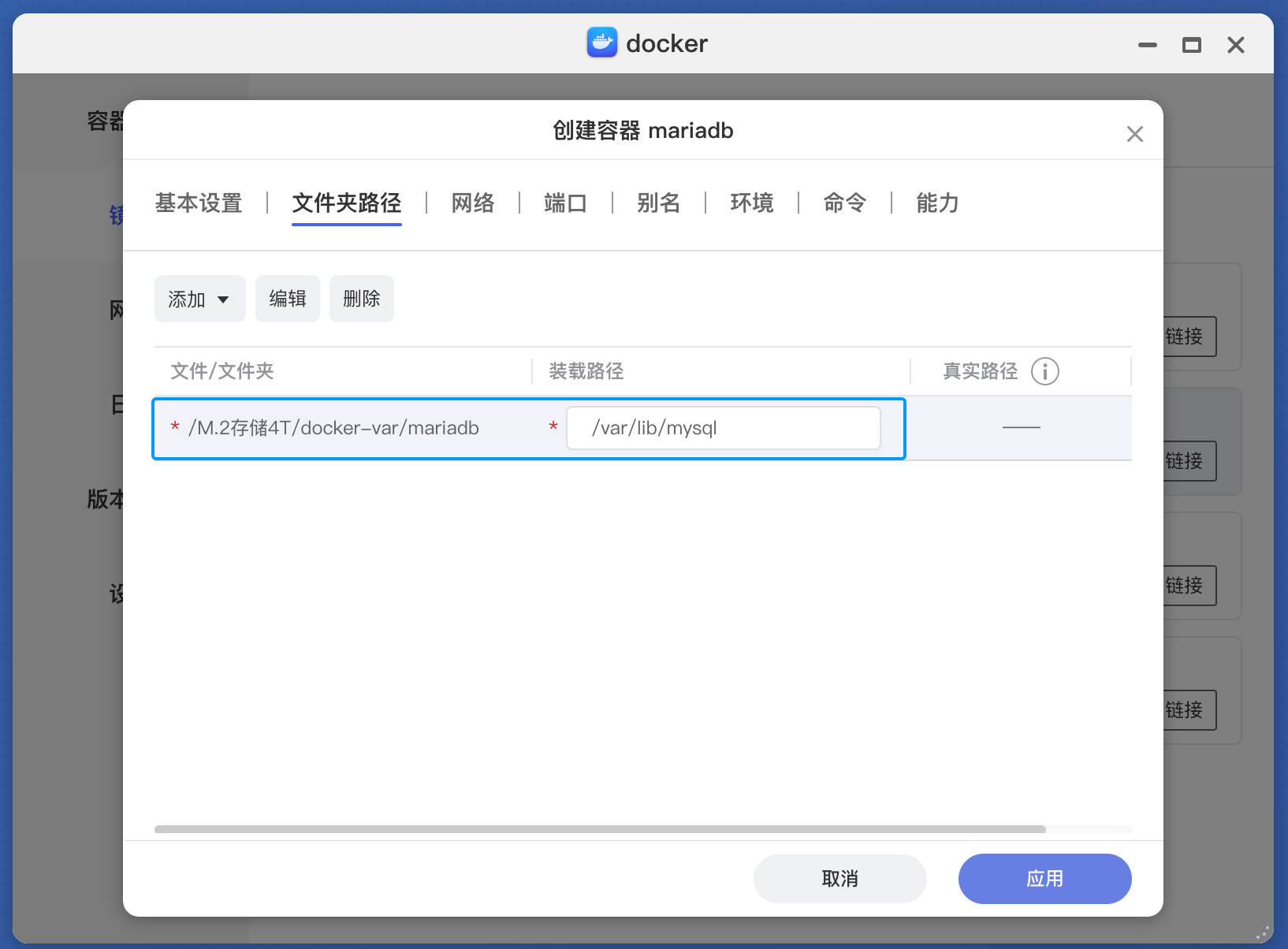1288x949 pixels.
Task: Click the 真实路径 column header
Action: (x=981, y=371)
